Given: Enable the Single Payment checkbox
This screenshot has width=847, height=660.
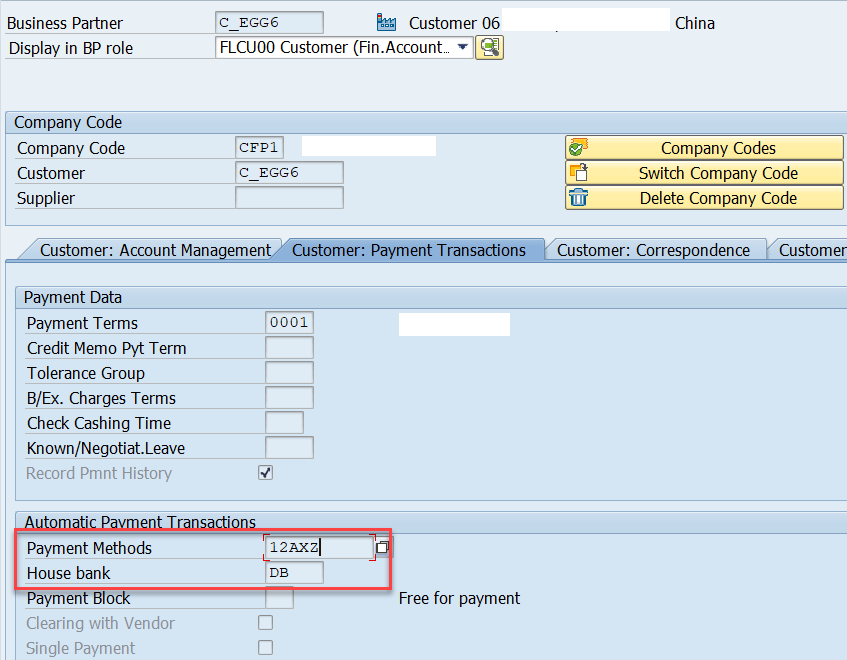Looking at the screenshot, I should tap(265, 647).
